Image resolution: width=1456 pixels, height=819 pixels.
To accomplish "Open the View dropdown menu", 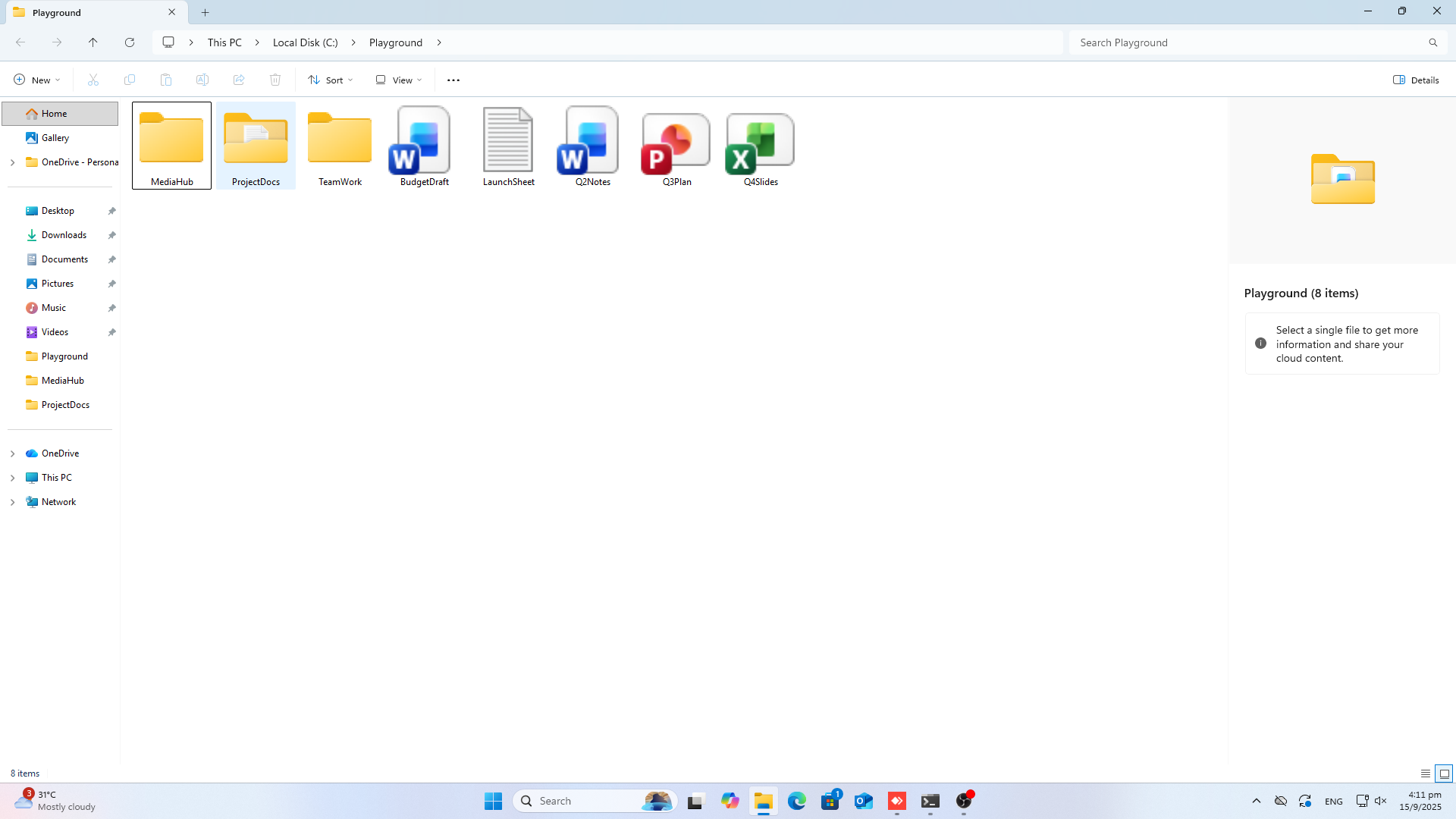I will (x=399, y=80).
